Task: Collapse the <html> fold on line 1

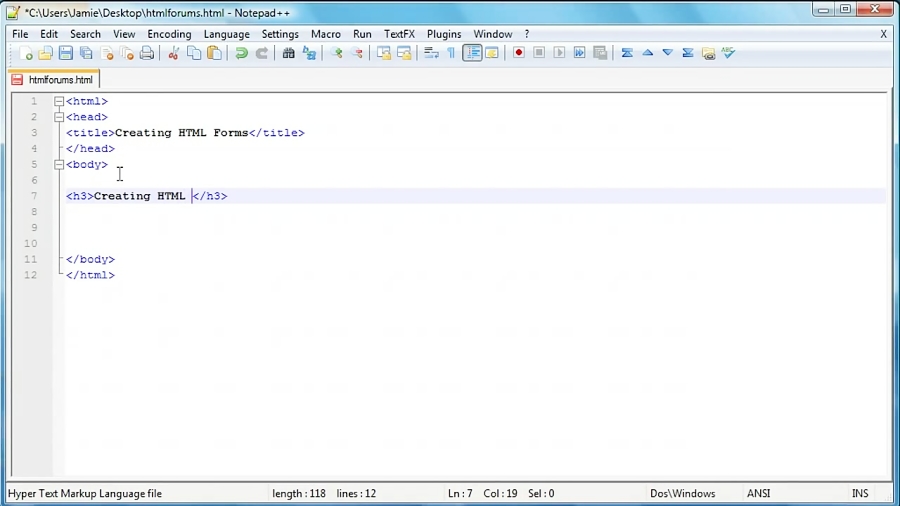Action: 59,101
